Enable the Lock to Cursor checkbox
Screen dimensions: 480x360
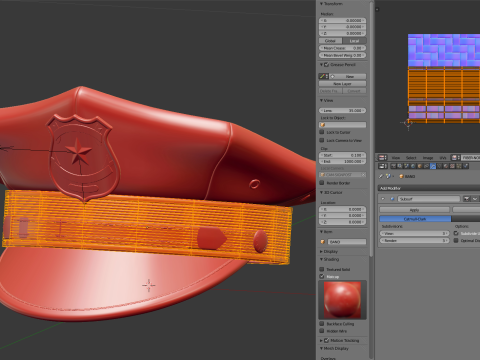(x=322, y=132)
